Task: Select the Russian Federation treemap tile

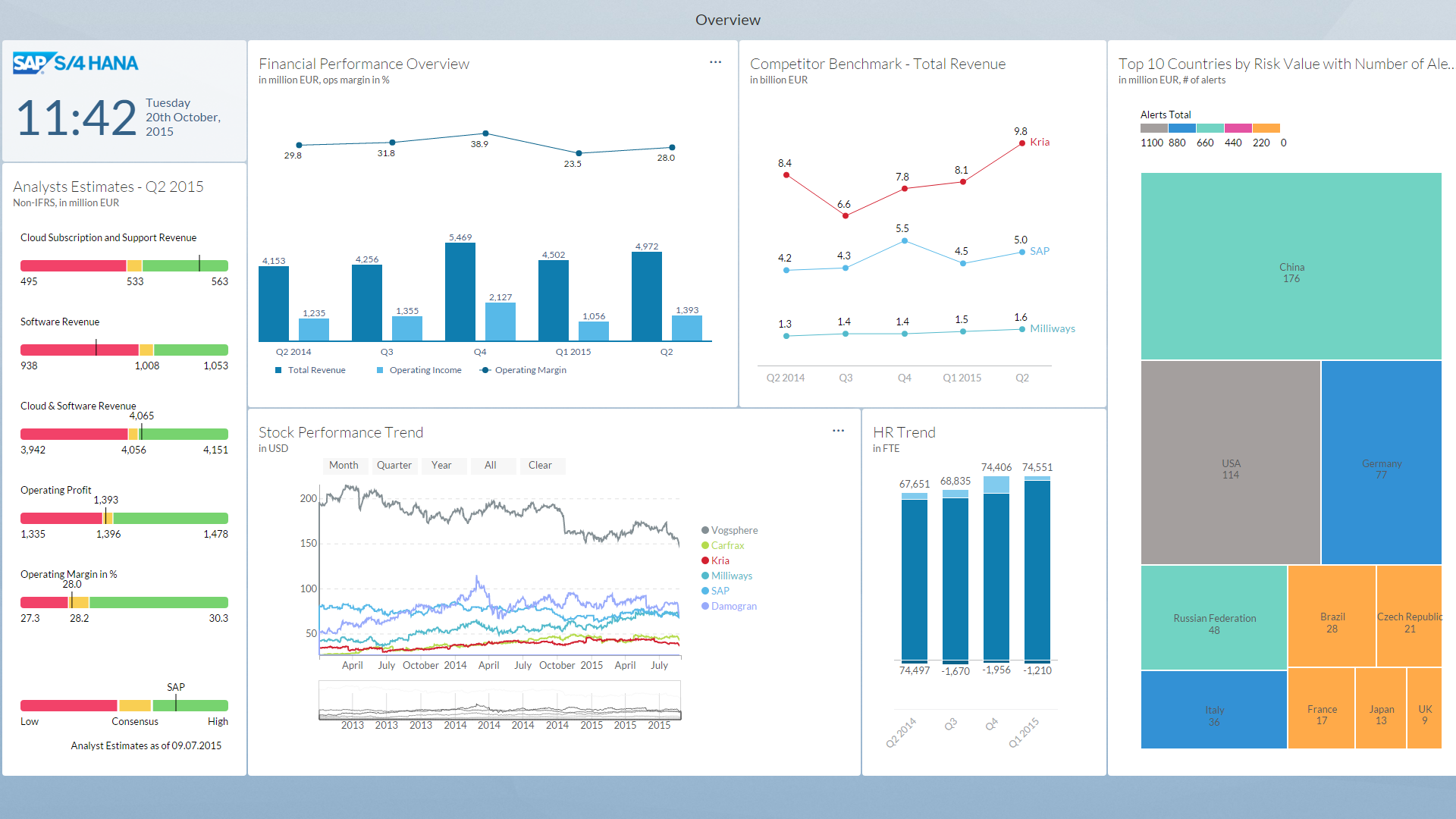Action: (x=1214, y=617)
